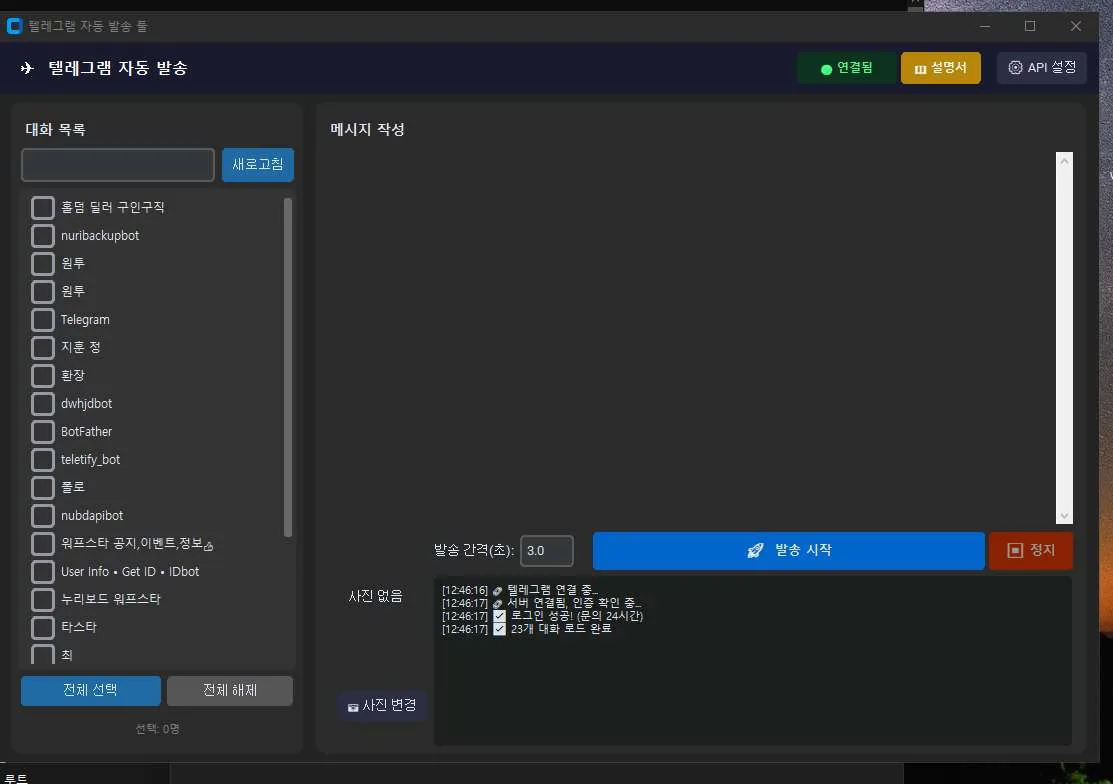Open API 설정 settings

pos(1041,68)
